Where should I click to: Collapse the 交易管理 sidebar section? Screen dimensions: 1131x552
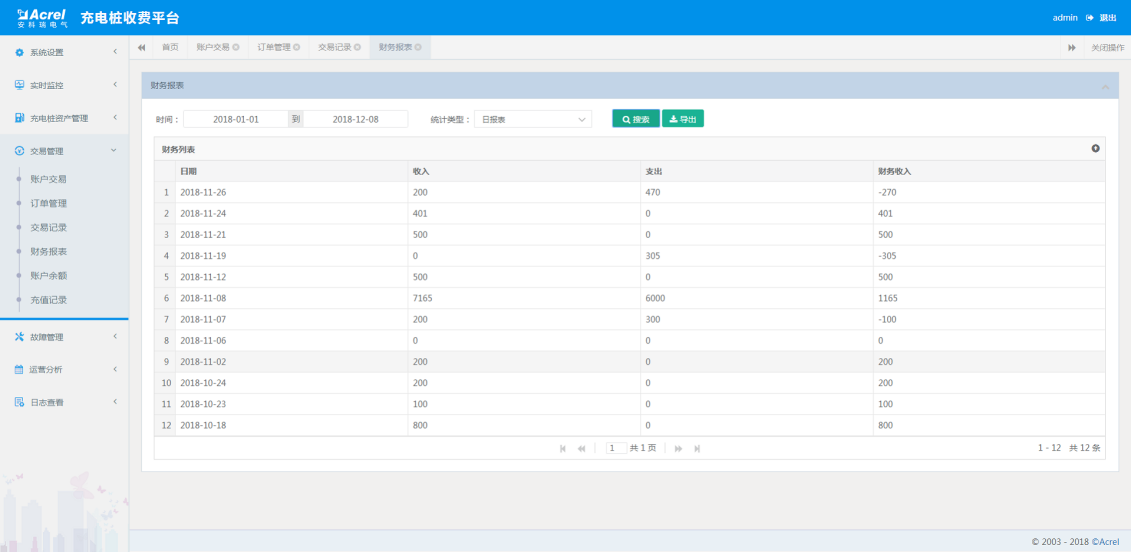coord(64,151)
